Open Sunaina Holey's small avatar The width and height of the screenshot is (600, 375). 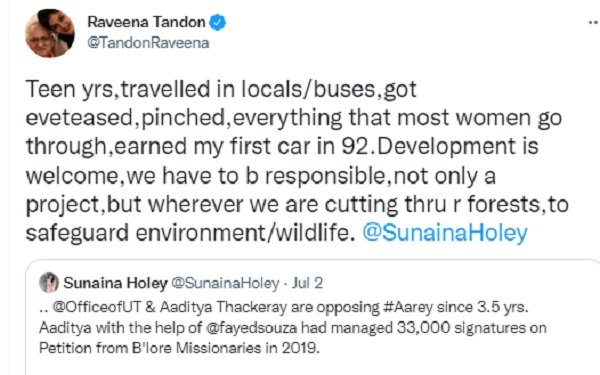pos(49,283)
